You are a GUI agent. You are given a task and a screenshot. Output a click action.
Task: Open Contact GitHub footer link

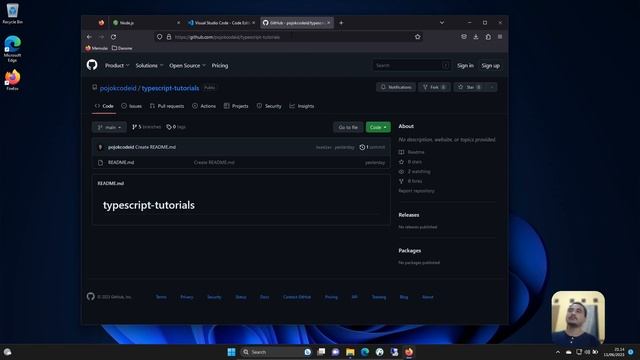click(297, 297)
